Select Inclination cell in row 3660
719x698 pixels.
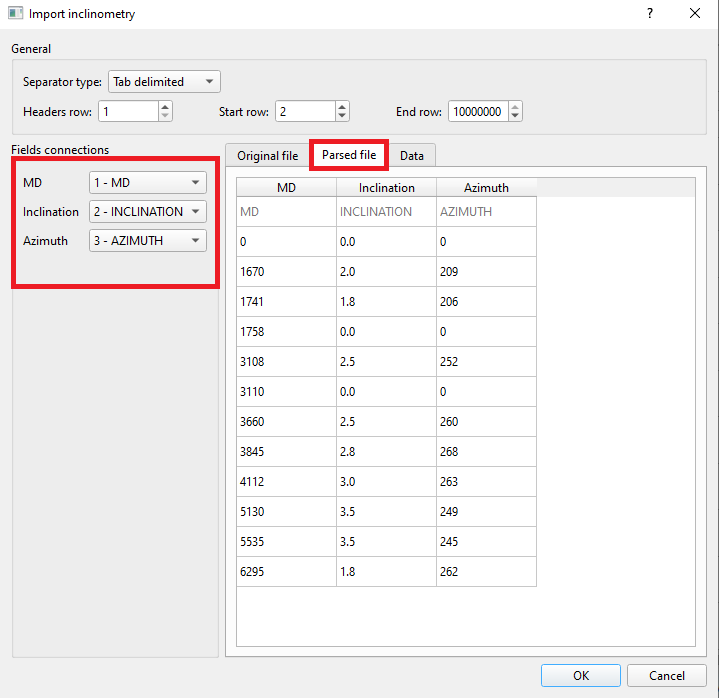click(387, 421)
